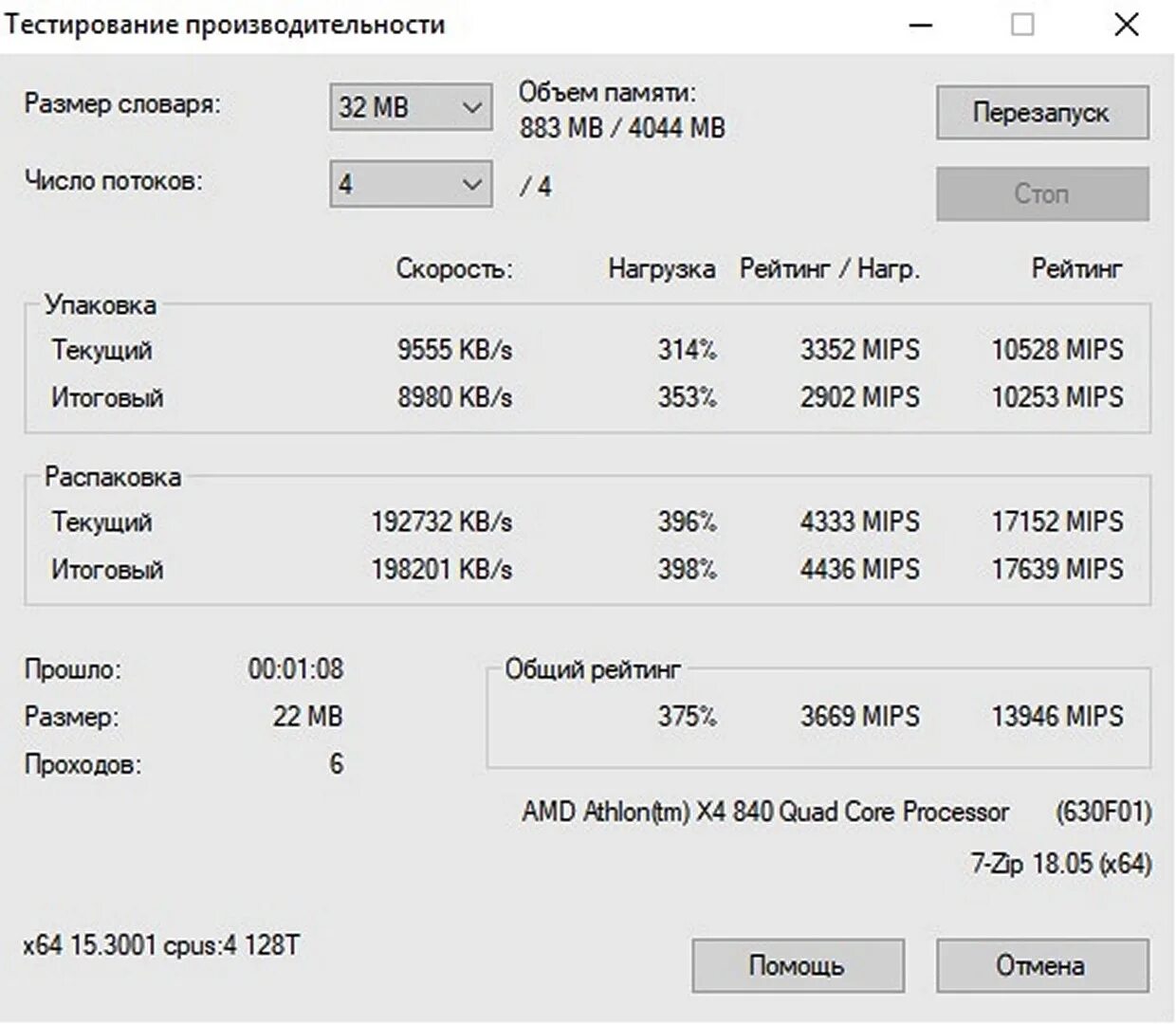This screenshot has height=1024, width=1176.
Task: Click the memory usage text 883 MB / 4044 MB
Action: click(622, 127)
